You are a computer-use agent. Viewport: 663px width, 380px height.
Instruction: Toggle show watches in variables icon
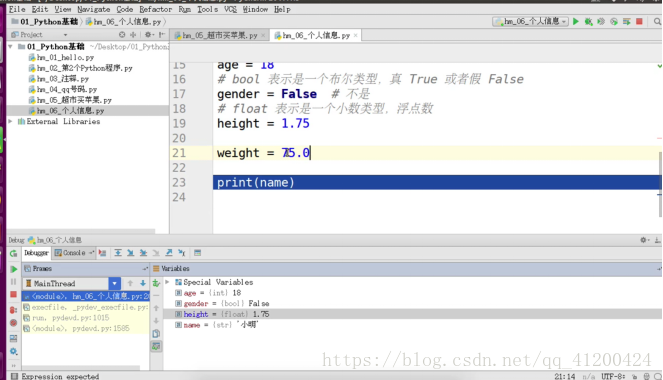(156, 346)
